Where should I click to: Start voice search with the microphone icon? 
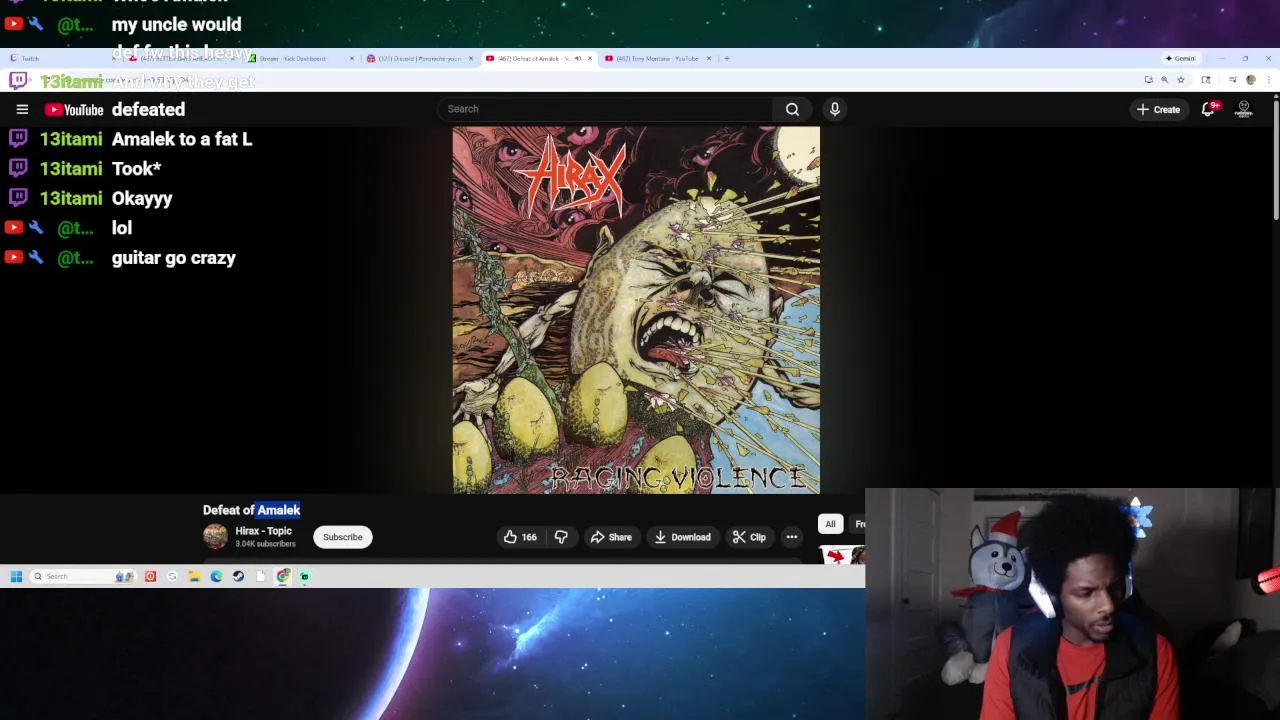(834, 109)
